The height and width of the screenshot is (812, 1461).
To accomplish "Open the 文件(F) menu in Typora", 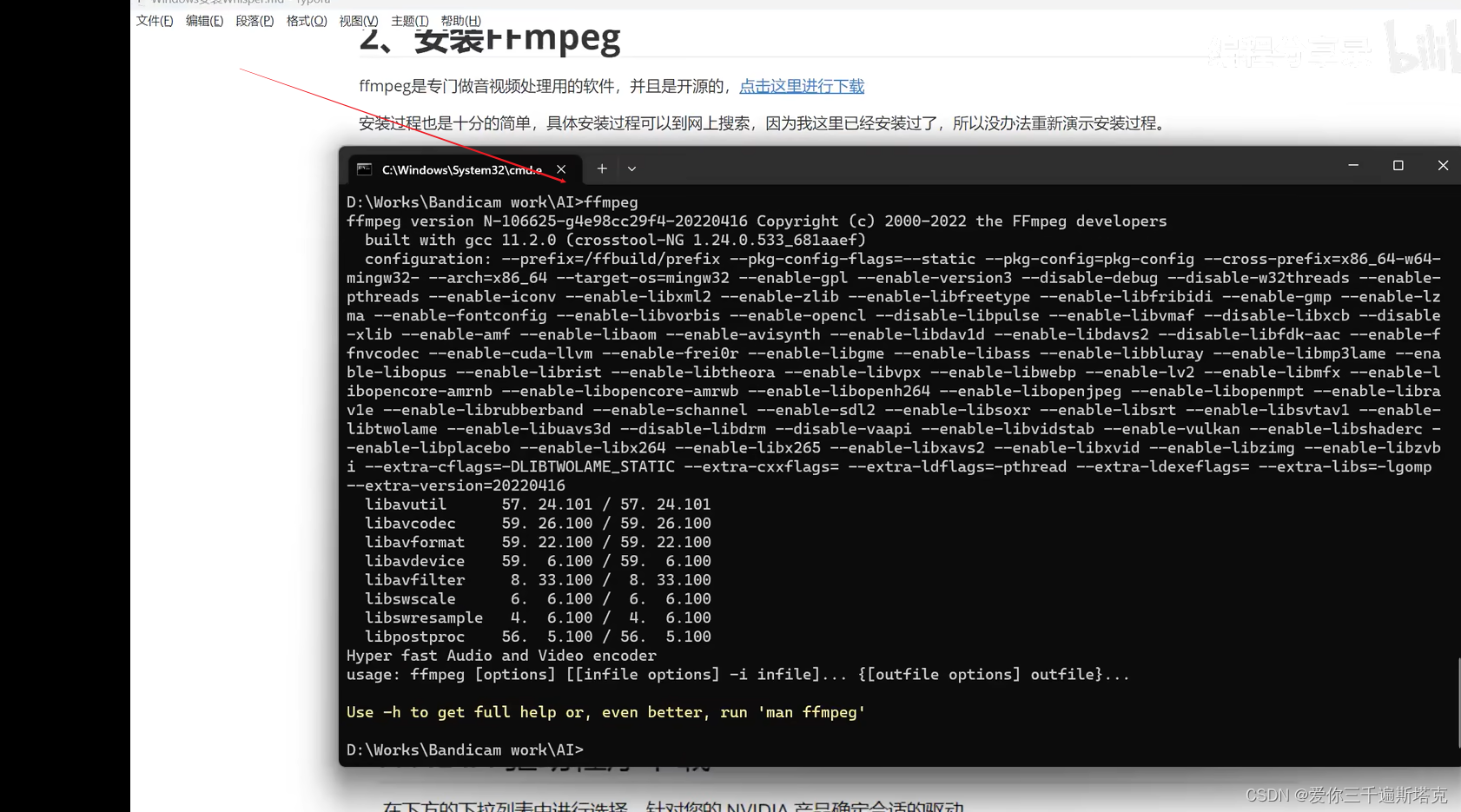I will tap(154, 21).
